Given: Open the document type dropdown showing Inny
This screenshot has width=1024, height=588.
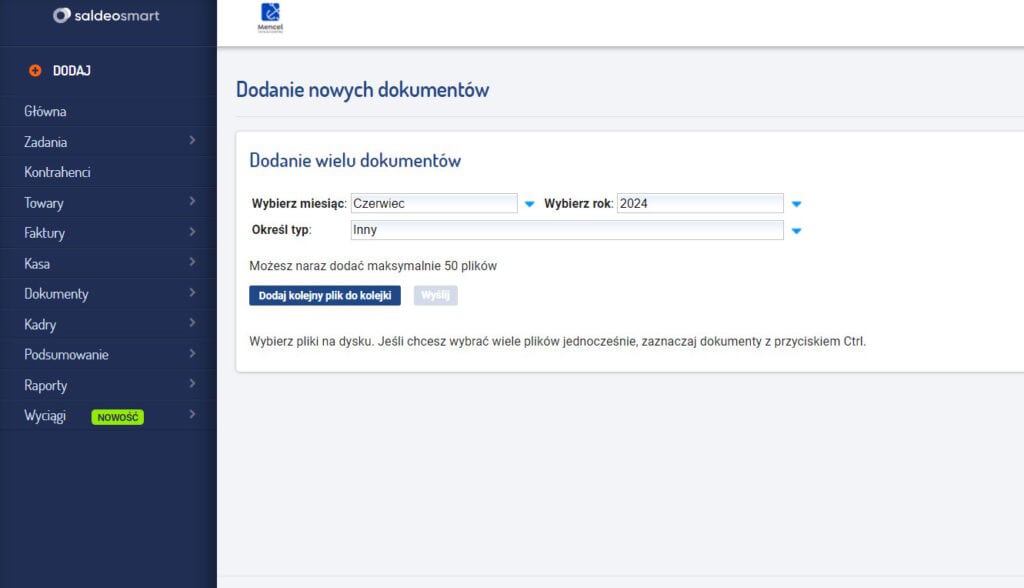Looking at the screenshot, I should [566, 230].
